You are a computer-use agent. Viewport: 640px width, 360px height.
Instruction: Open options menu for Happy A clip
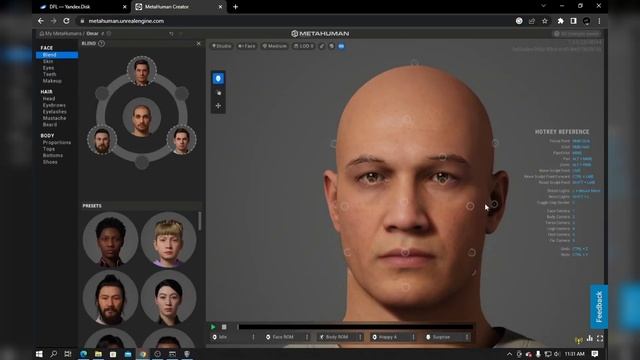point(413,337)
